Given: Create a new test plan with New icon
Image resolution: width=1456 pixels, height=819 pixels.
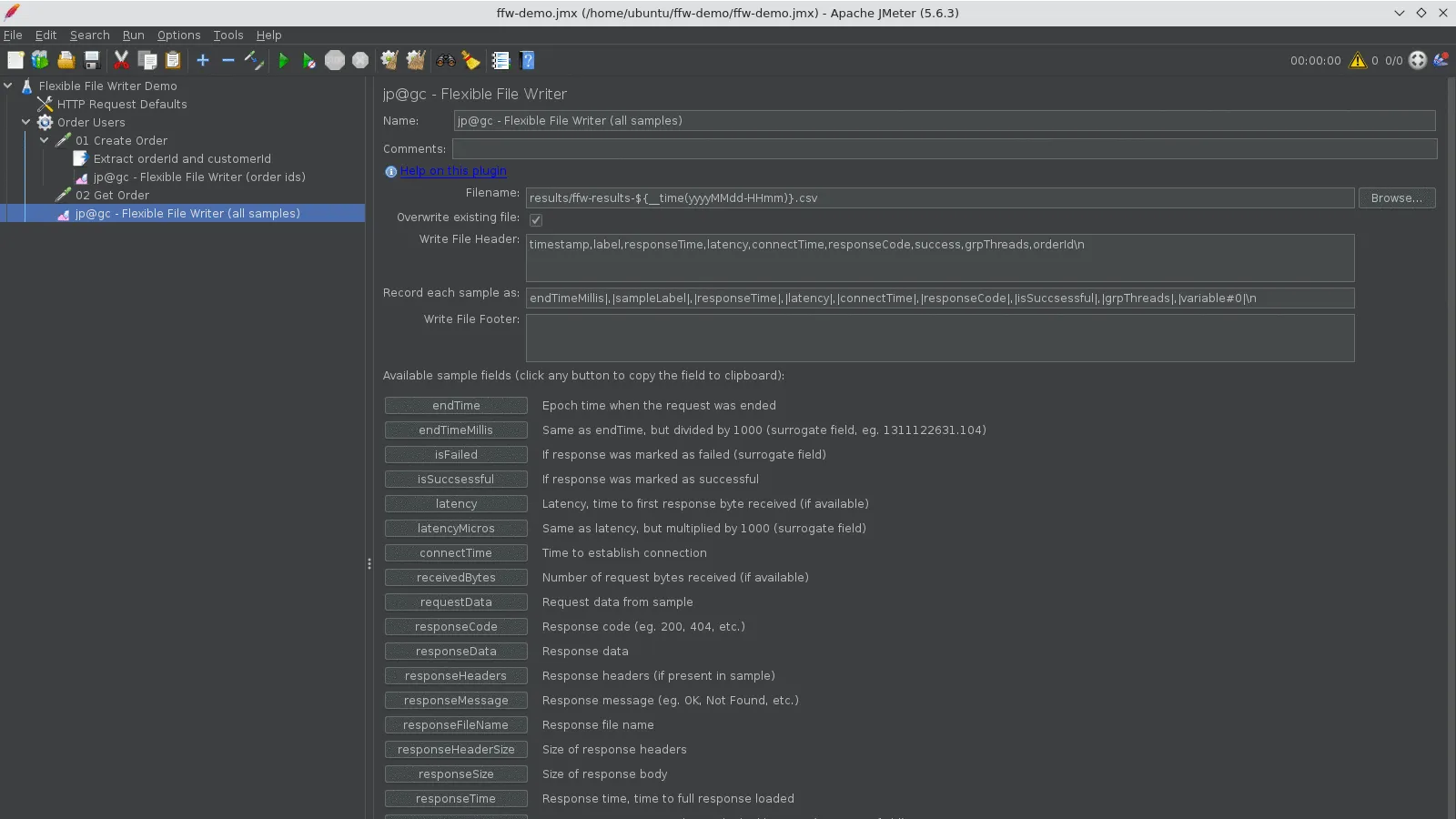Looking at the screenshot, I should click(x=15, y=60).
